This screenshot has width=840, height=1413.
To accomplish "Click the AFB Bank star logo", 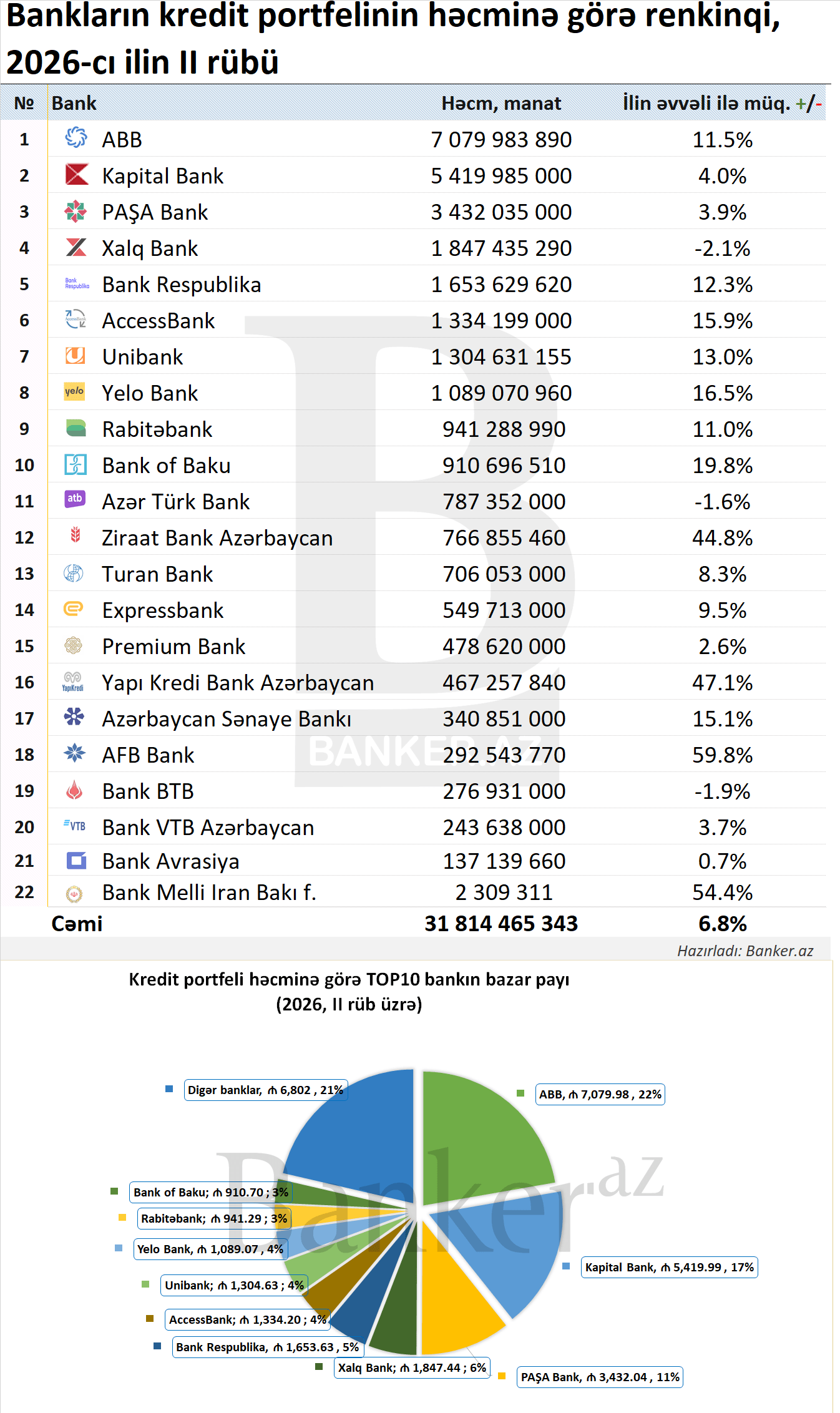I will click(75, 753).
